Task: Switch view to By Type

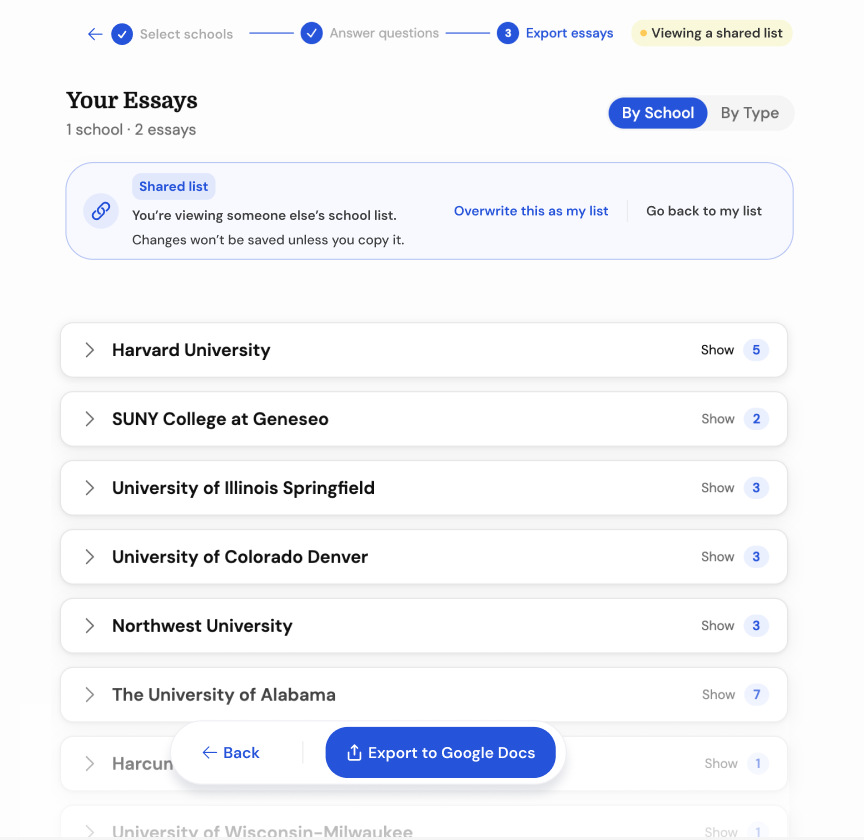Action: point(749,113)
